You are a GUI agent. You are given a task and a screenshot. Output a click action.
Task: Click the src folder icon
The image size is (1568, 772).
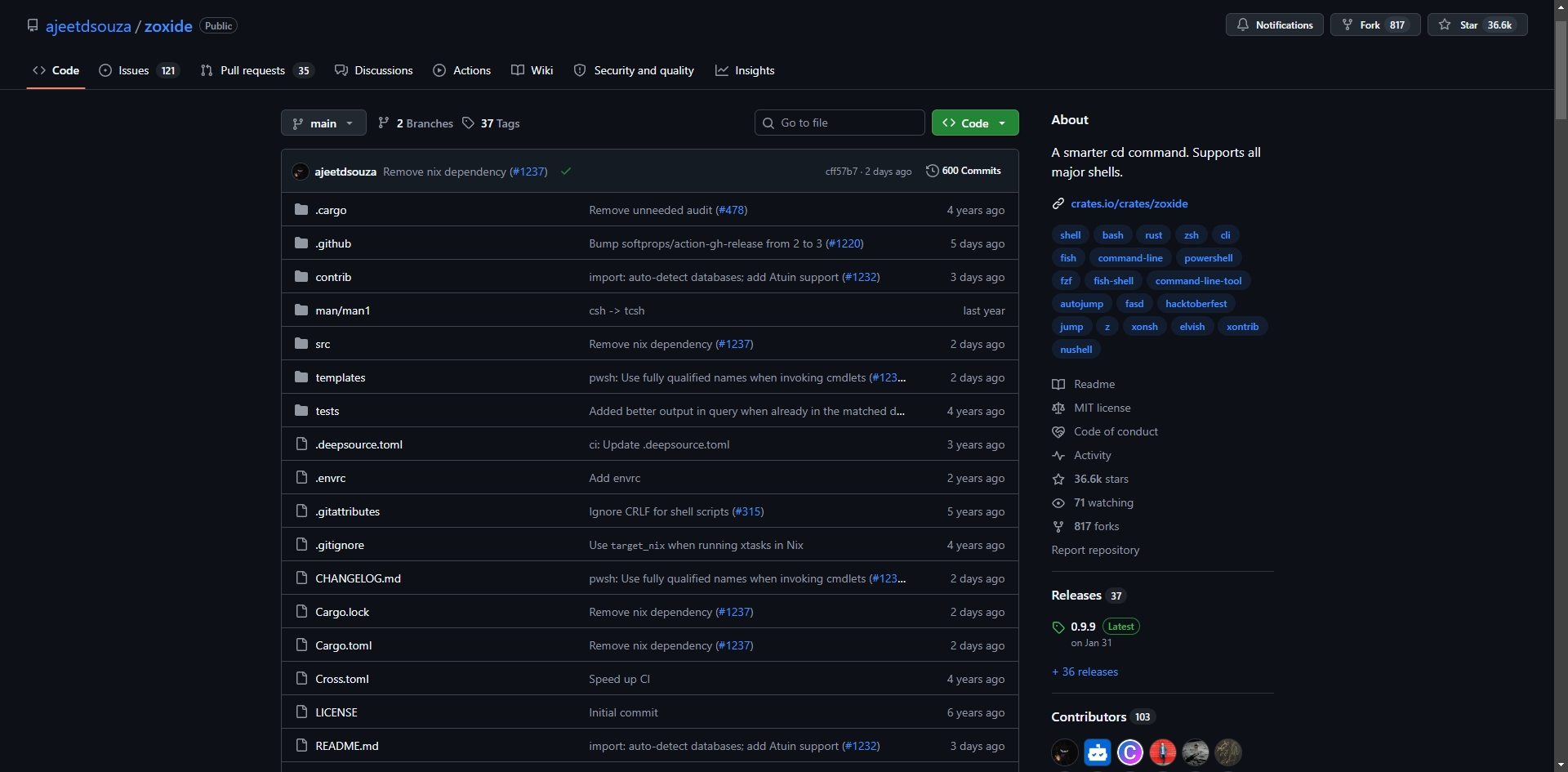(301, 343)
